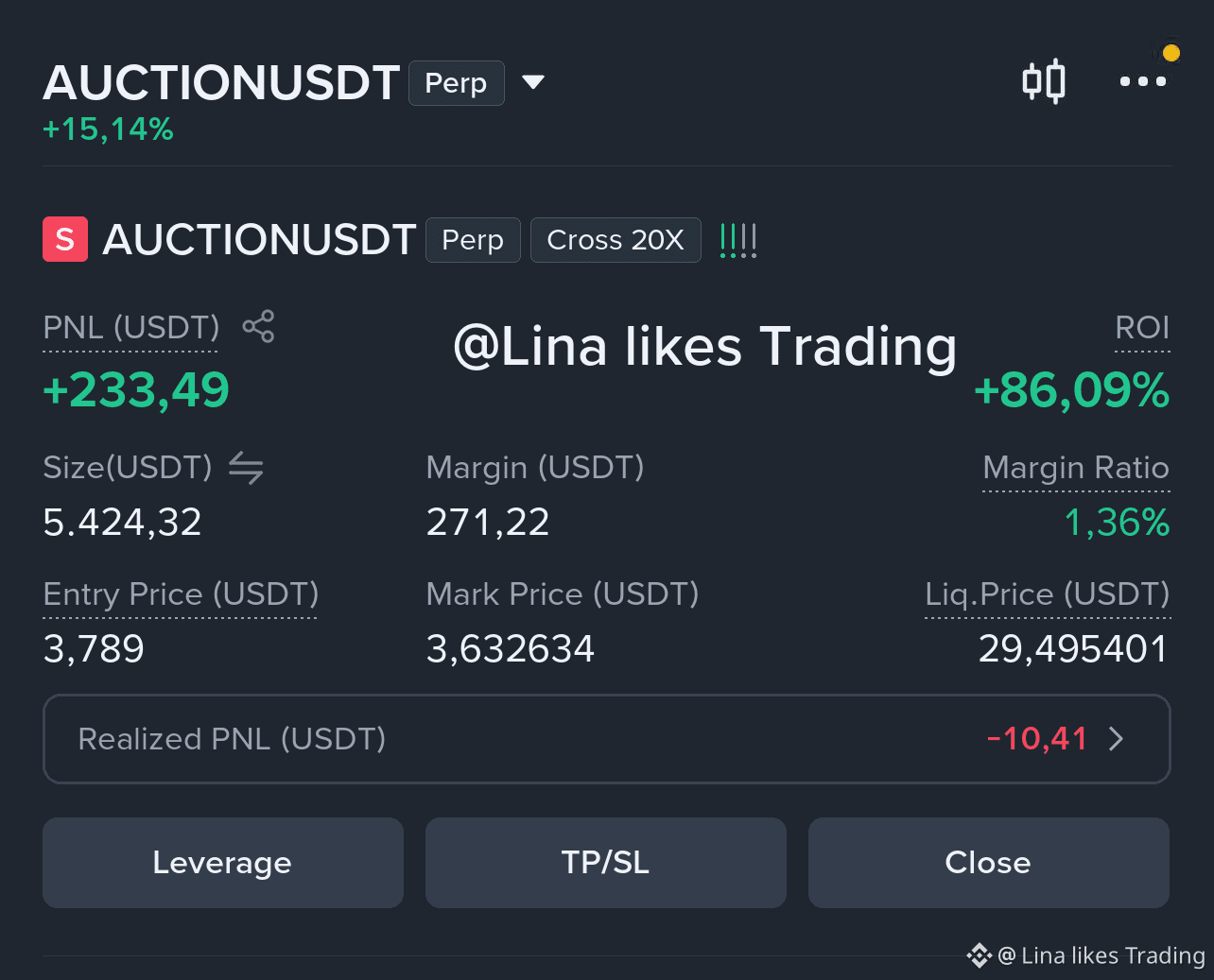The image size is (1214, 980).
Task: Toggle Size unit with swap arrows icon
Action: [x=246, y=468]
